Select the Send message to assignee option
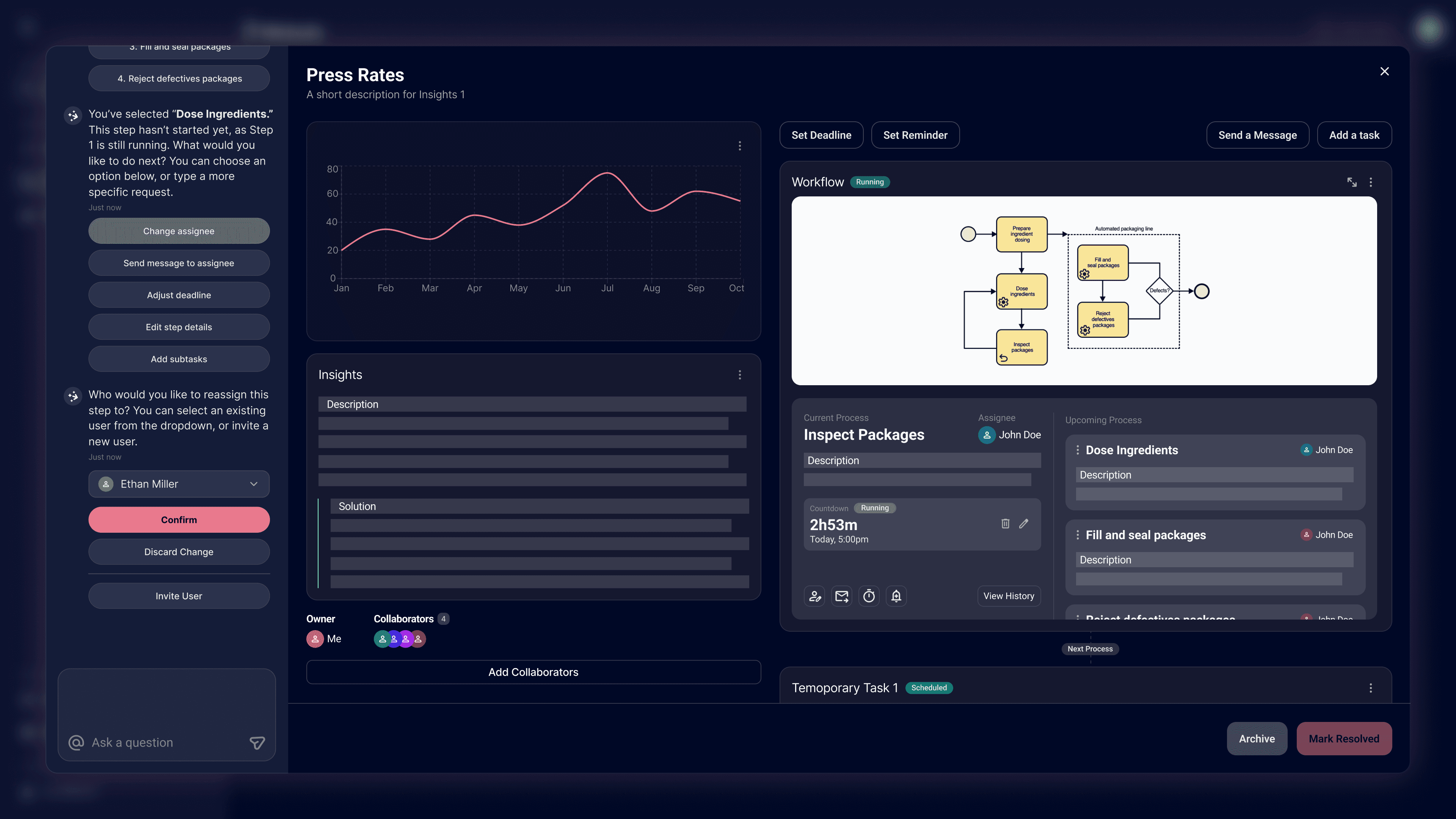1456x819 pixels. [179, 263]
